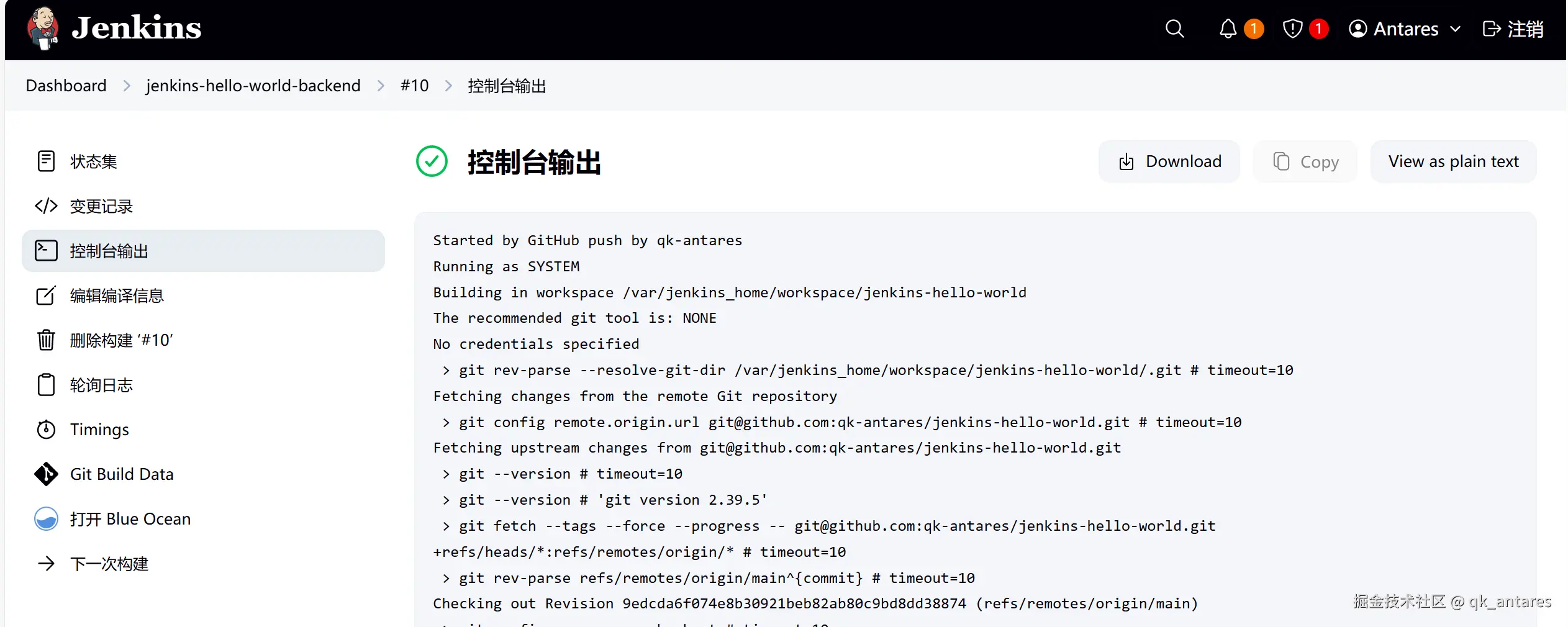Expand the Antares user dropdown chevron
This screenshot has width=1568, height=627.
pos(1455,29)
